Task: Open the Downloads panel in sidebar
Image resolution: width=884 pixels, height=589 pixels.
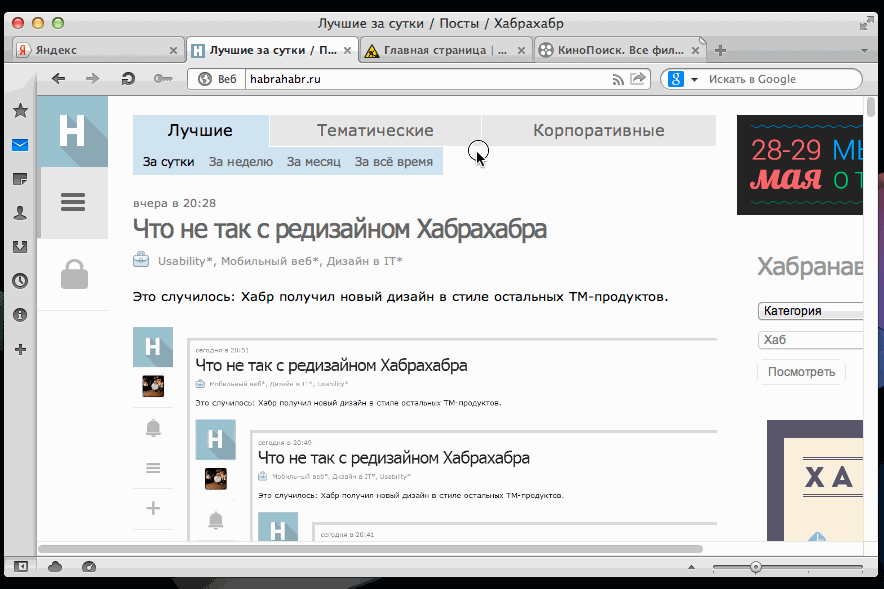Action: click(x=20, y=247)
